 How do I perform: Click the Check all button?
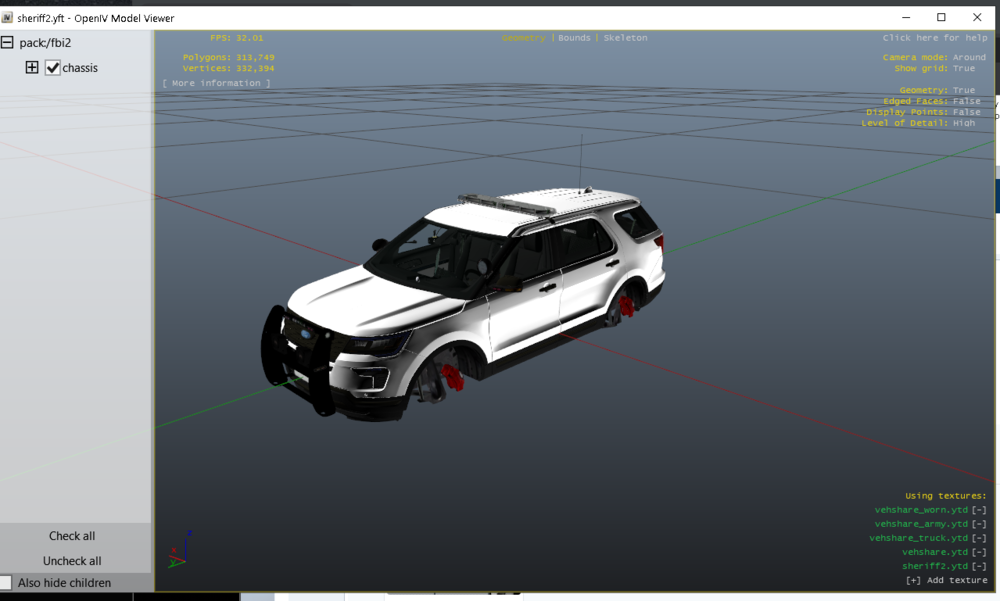pyautogui.click(x=72, y=536)
